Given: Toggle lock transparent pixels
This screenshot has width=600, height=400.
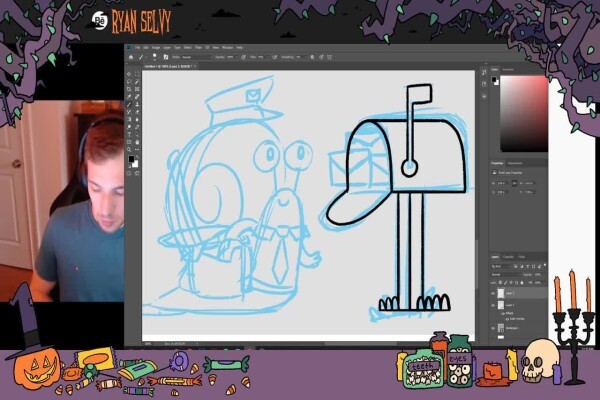Looking at the screenshot, I should (x=500, y=282).
